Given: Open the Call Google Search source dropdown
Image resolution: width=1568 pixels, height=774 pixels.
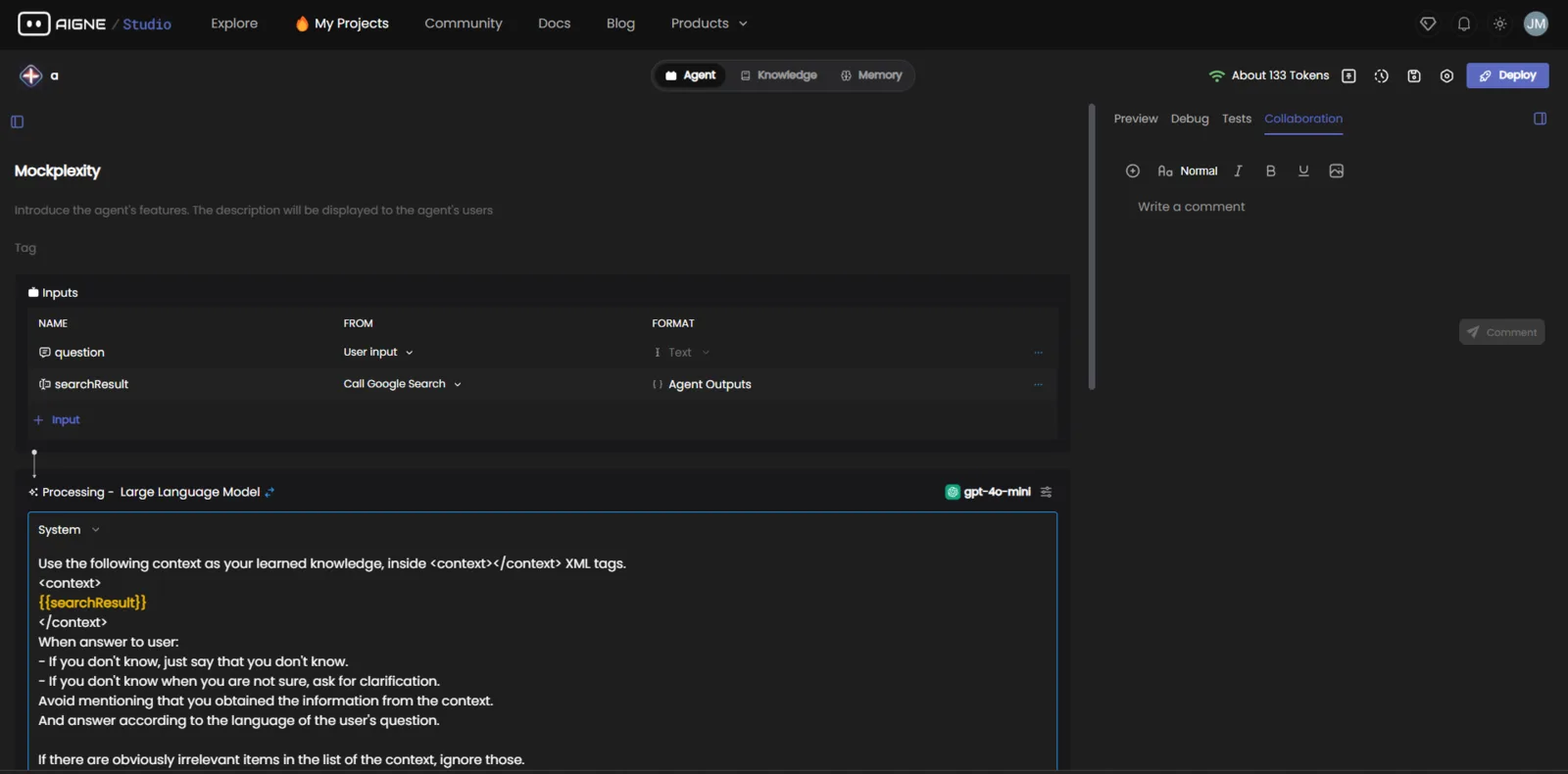Looking at the screenshot, I should tap(402, 384).
